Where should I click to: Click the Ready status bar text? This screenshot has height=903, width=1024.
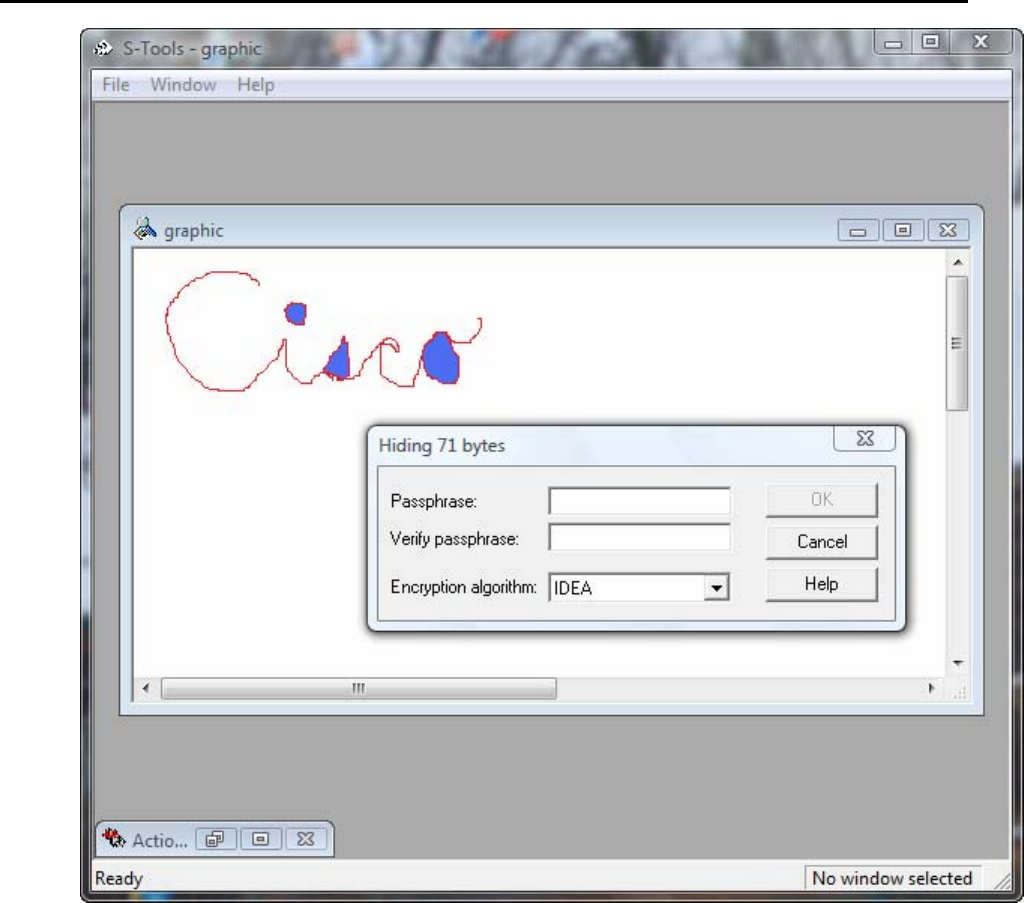click(x=119, y=879)
